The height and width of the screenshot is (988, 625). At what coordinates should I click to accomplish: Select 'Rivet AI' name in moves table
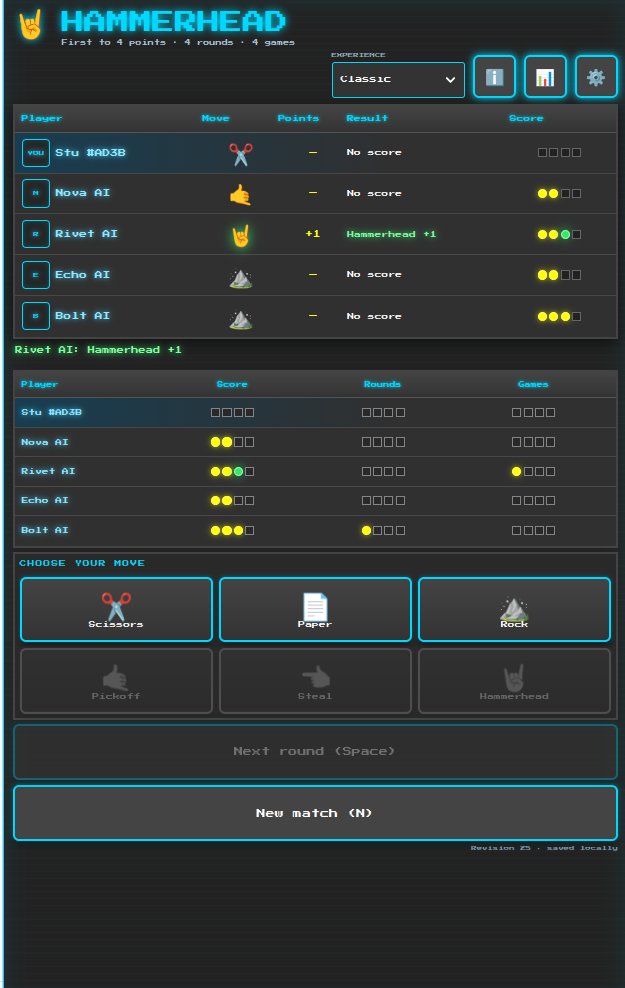click(x=86, y=234)
